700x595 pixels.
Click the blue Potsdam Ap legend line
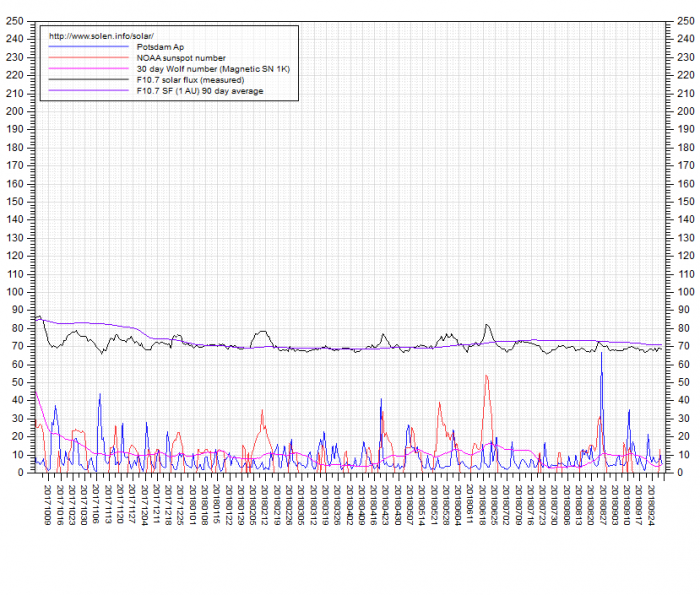(x=90, y=47)
